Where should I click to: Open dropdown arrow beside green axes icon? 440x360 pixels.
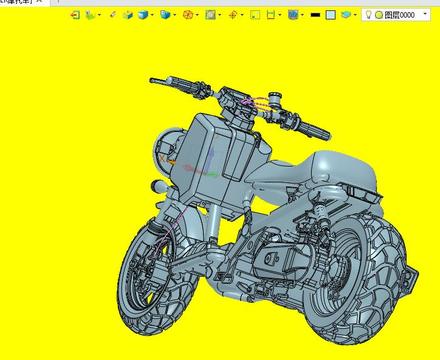100,15
